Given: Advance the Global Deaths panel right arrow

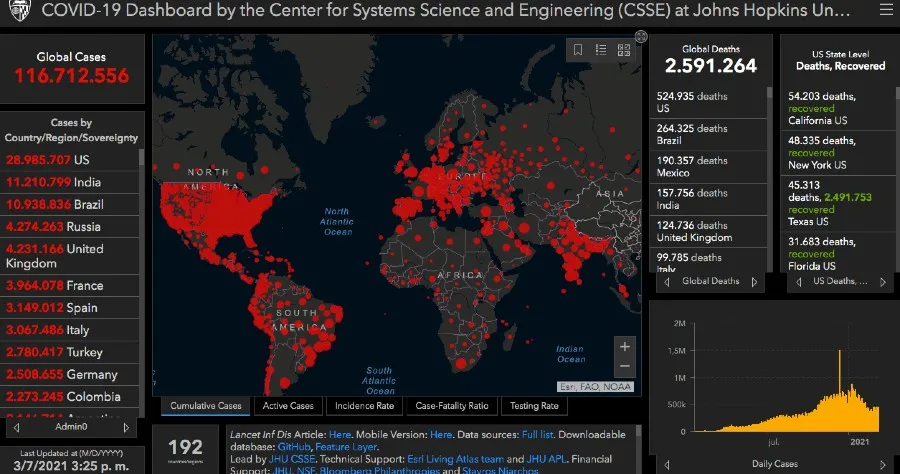Looking at the screenshot, I should tap(753, 282).
